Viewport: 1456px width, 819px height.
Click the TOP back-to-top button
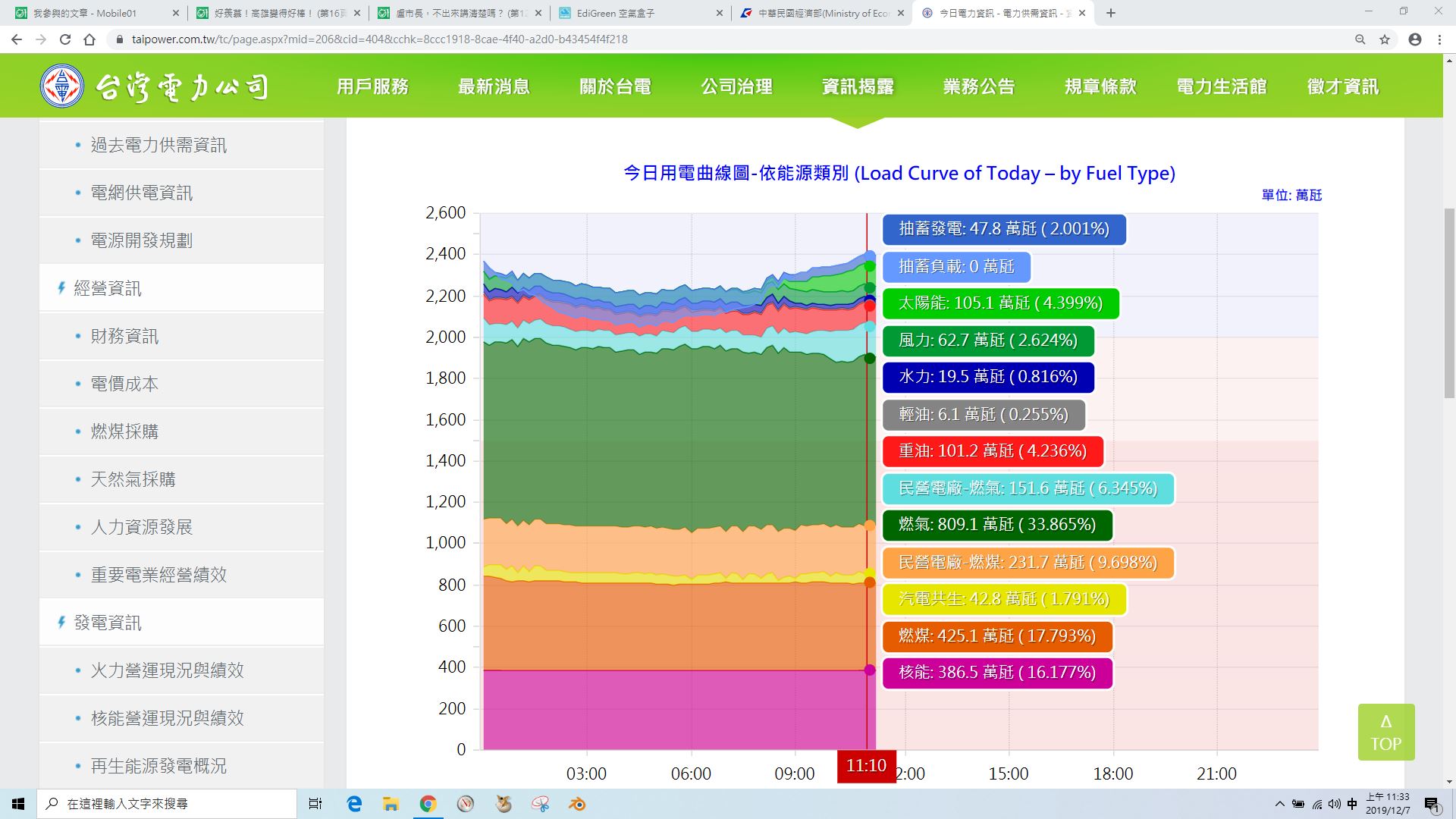coord(1385,732)
